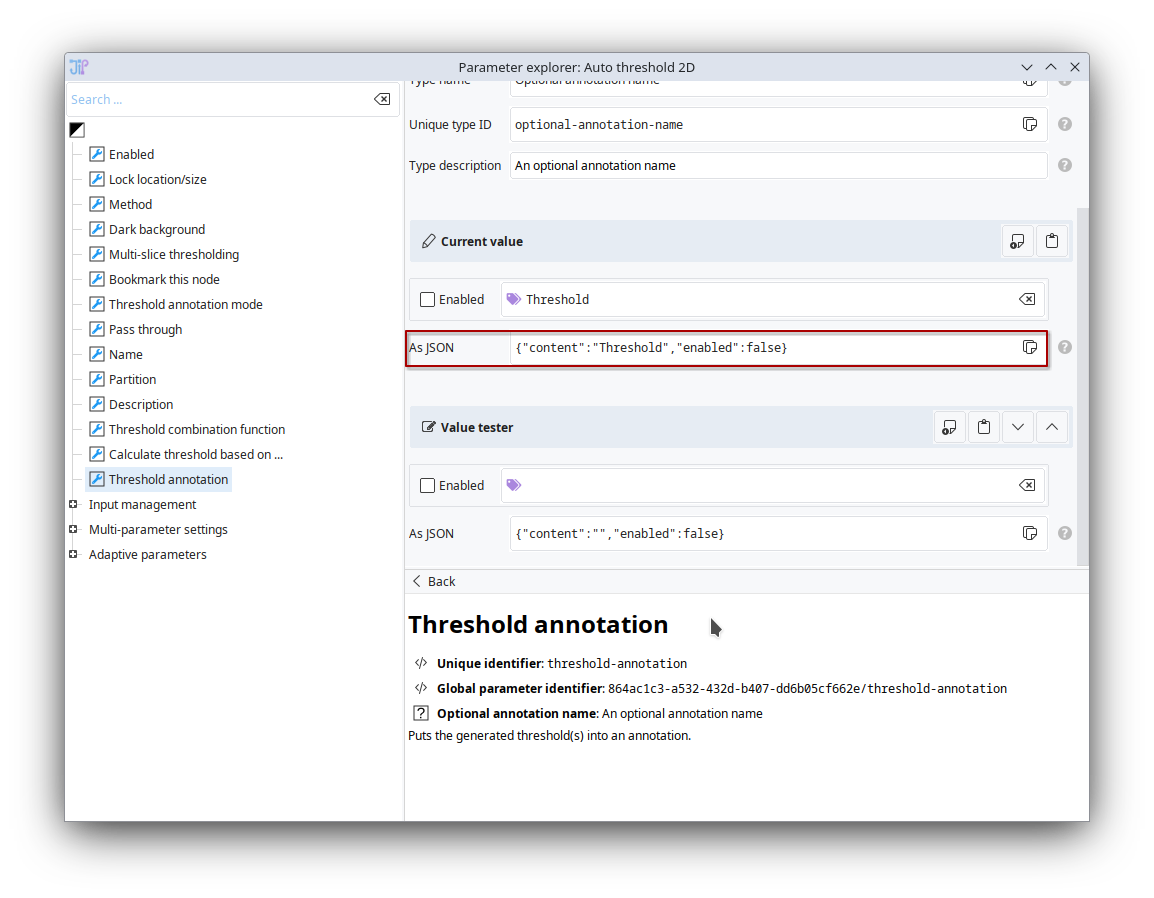Click the Type description label

pos(454,166)
